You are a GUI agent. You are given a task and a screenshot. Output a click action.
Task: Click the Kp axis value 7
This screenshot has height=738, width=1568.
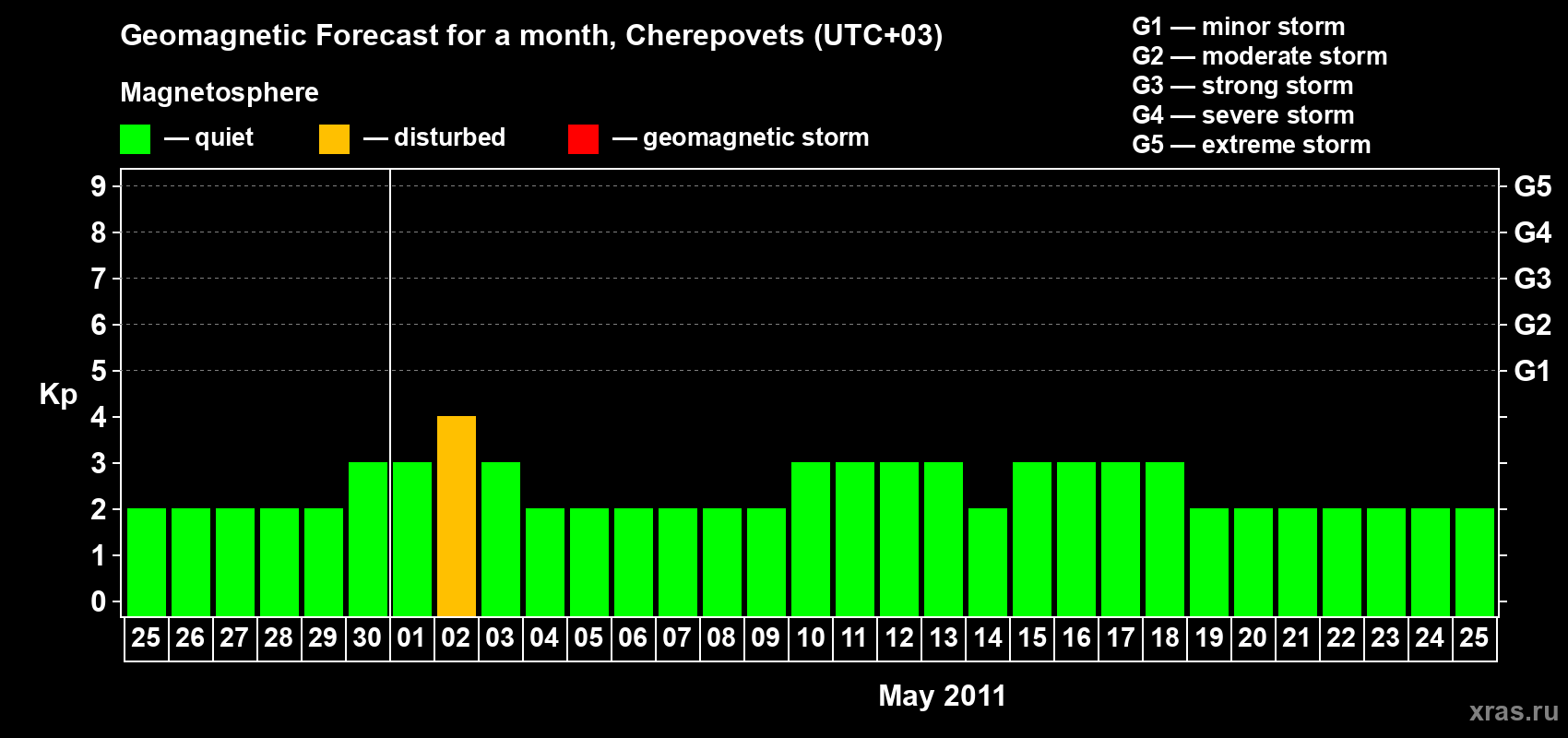pos(99,279)
